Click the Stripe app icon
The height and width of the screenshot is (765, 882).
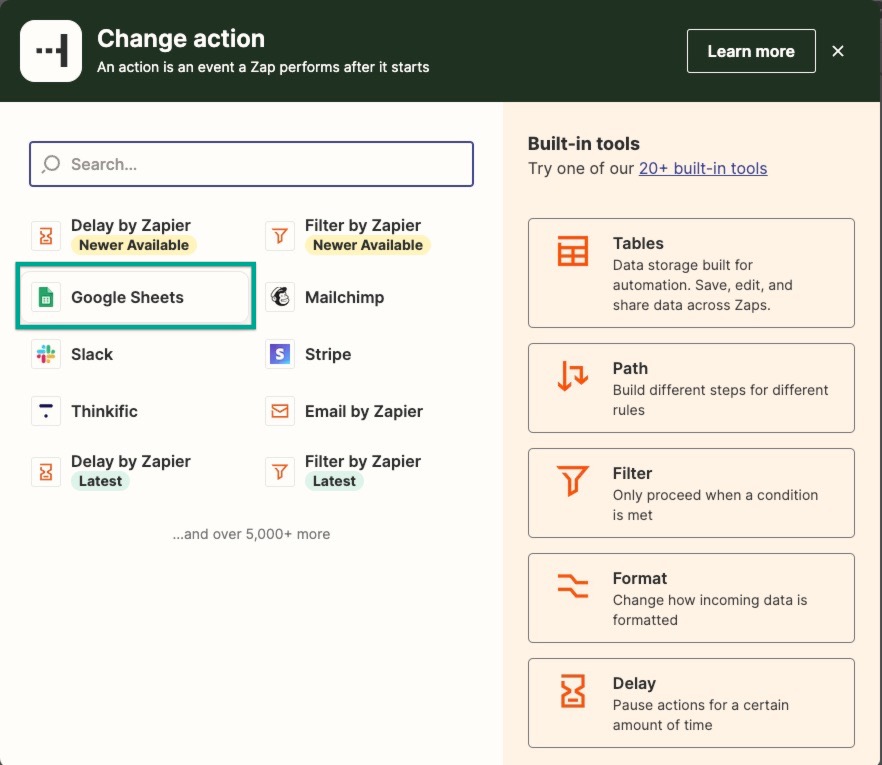(x=280, y=354)
